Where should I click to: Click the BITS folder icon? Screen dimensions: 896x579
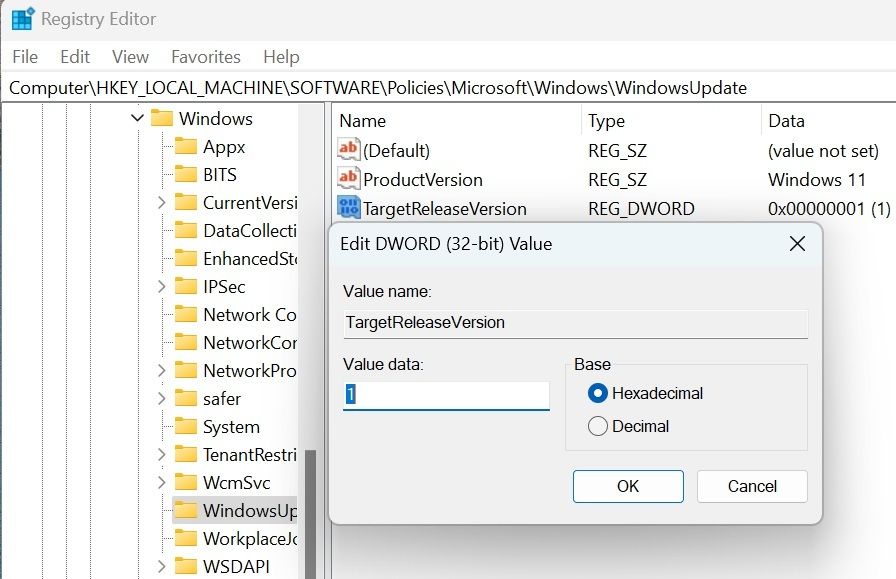[186, 175]
